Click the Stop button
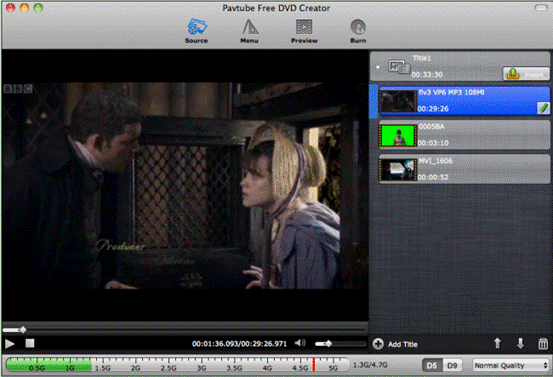Image resolution: width=553 pixels, height=377 pixels. [x=30, y=343]
